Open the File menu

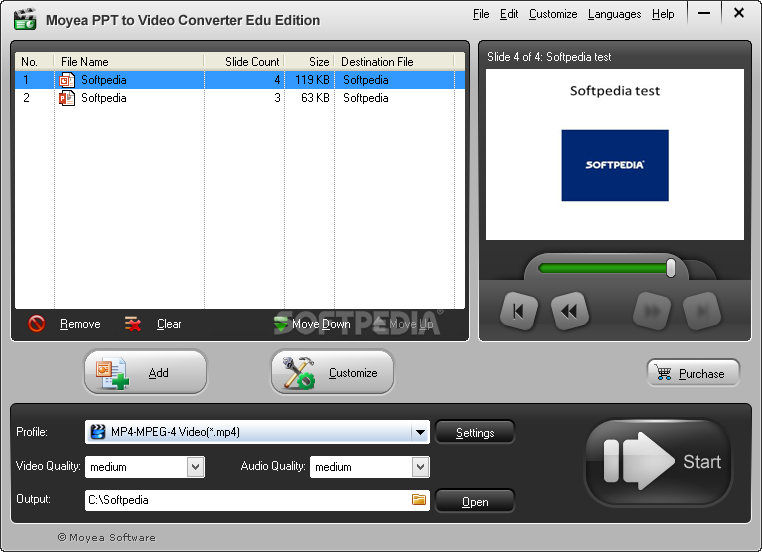[481, 14]
